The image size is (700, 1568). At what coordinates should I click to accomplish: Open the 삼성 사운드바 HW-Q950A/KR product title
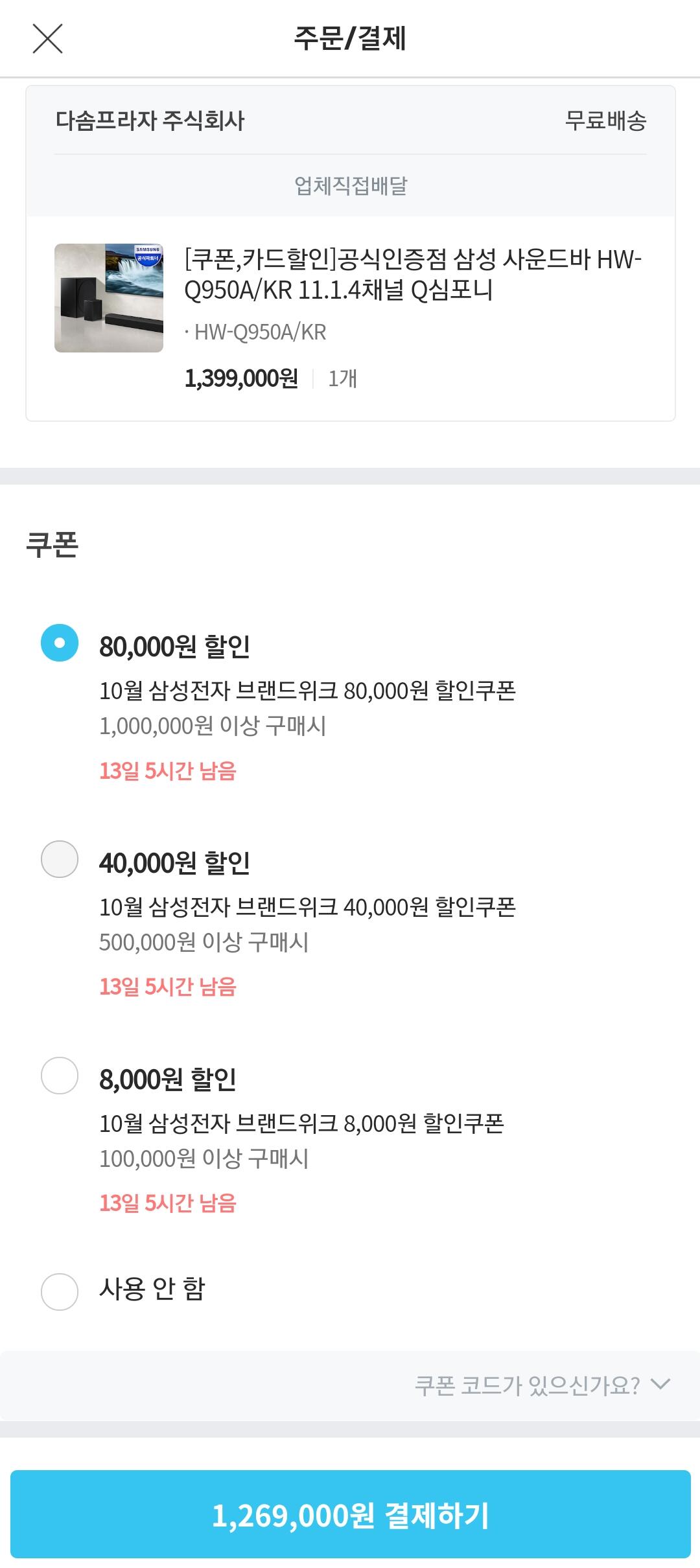413,274
